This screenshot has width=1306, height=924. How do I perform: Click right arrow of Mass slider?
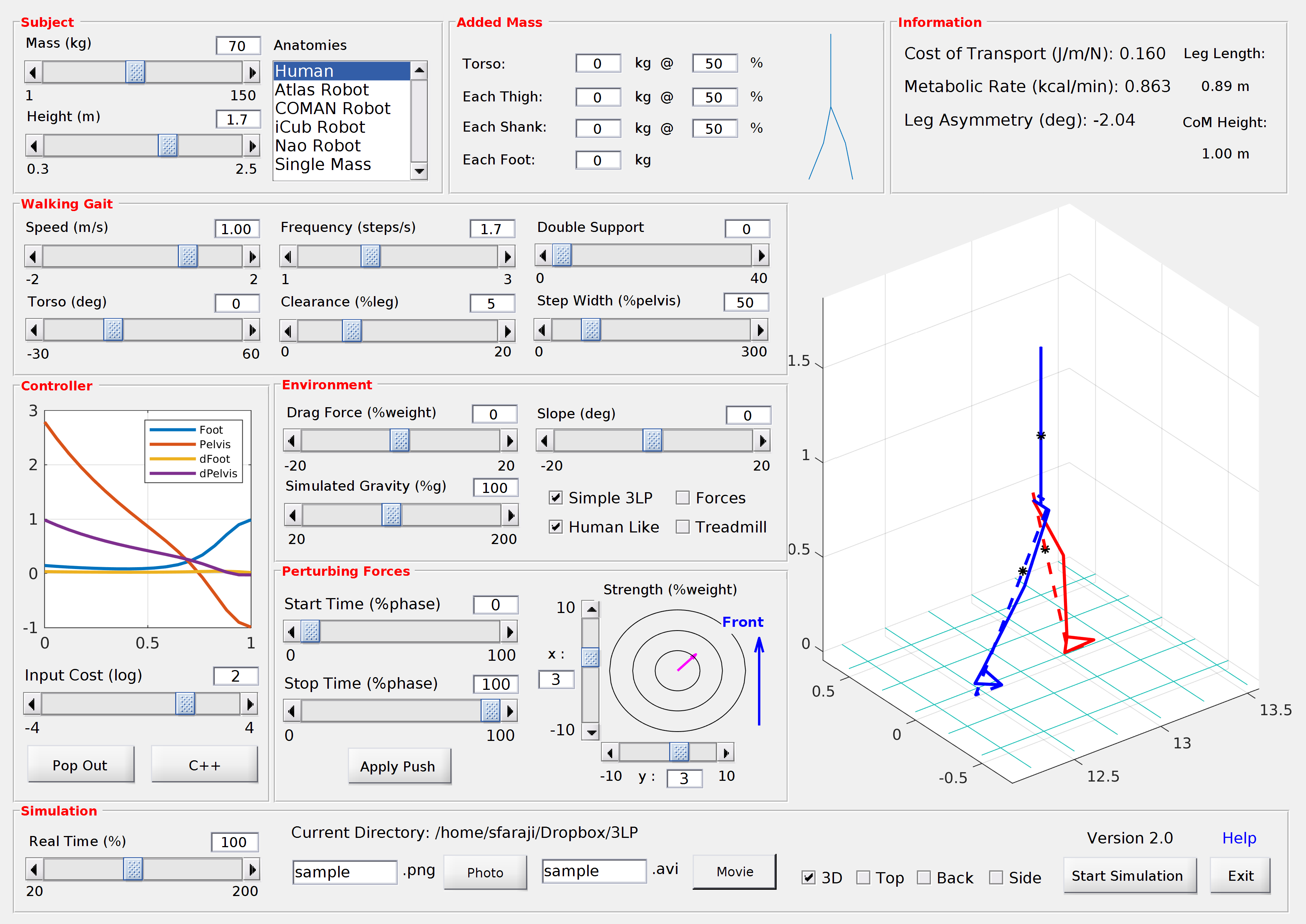tap(252, 73)
